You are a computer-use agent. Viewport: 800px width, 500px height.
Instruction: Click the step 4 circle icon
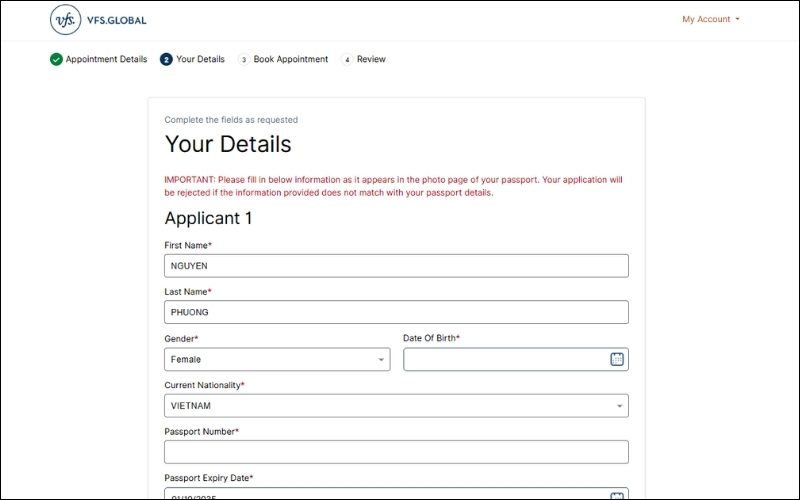click(347, 59)
